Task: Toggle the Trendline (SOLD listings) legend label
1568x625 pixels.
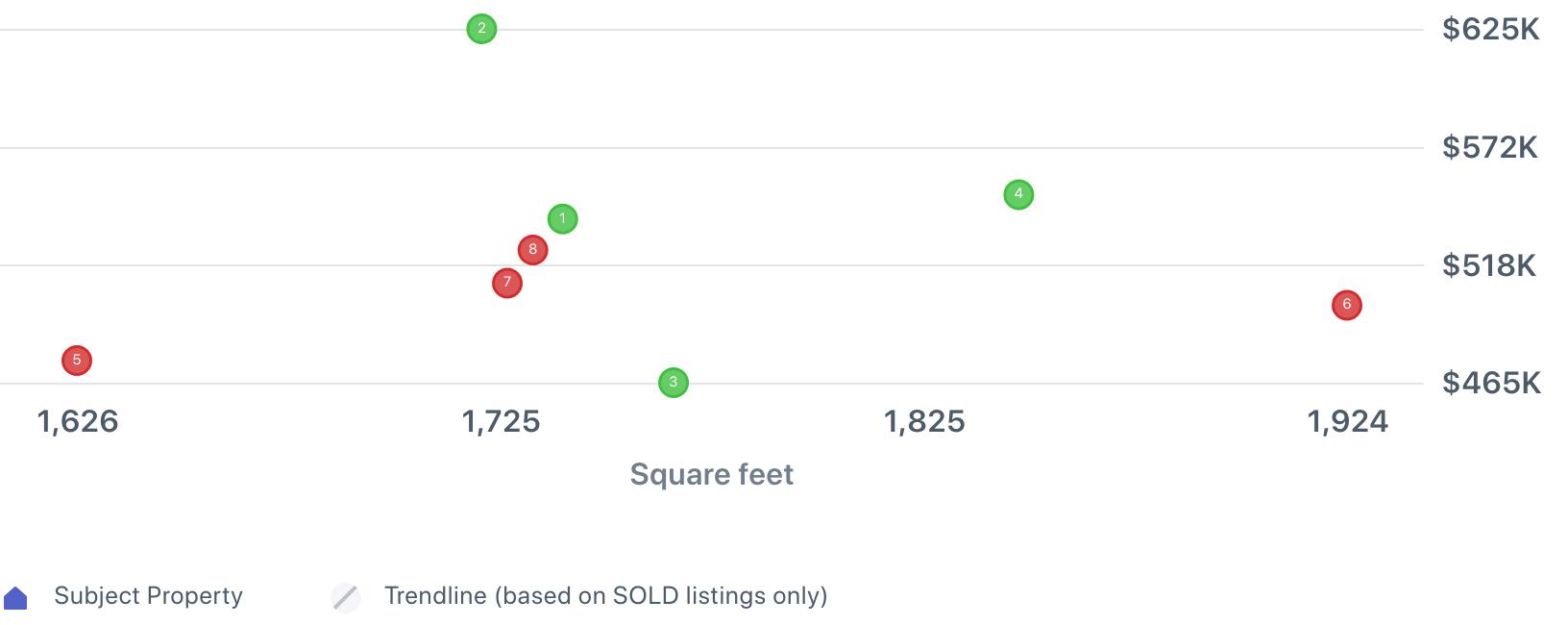Action: click(605, 596)
